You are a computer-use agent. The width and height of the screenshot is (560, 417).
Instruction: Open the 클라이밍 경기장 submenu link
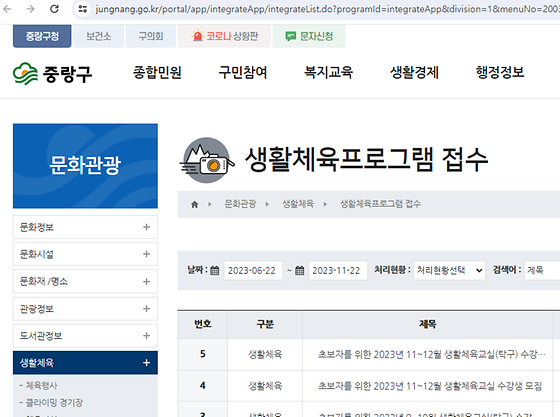(51, 403)
